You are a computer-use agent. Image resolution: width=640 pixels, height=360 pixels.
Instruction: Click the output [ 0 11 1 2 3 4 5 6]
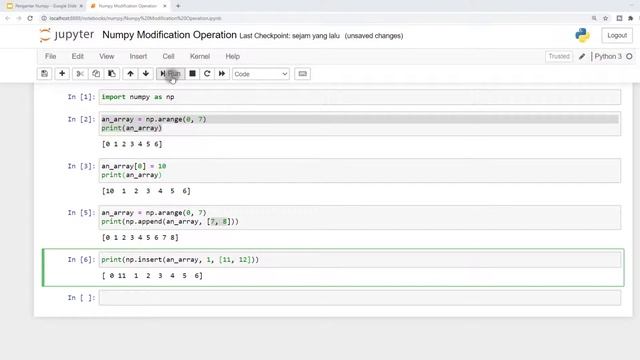[152, 276]
